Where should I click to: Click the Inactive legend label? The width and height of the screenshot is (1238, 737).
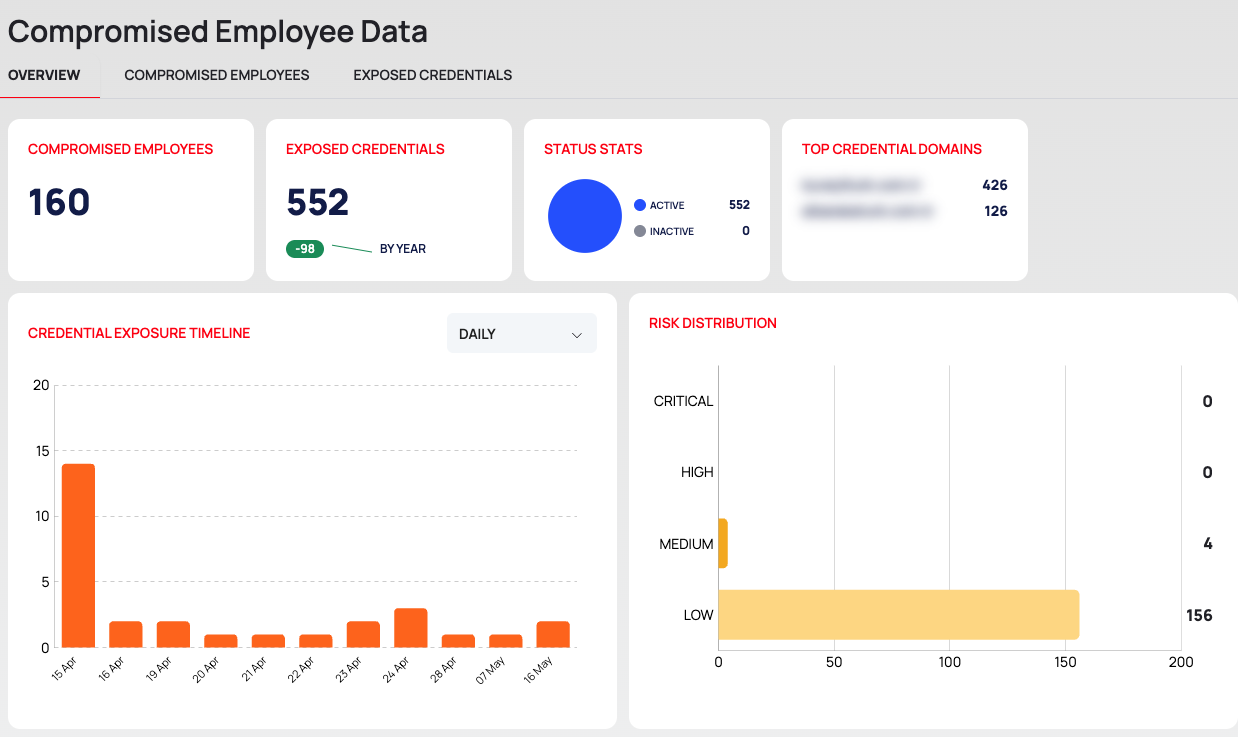point(672,231)
